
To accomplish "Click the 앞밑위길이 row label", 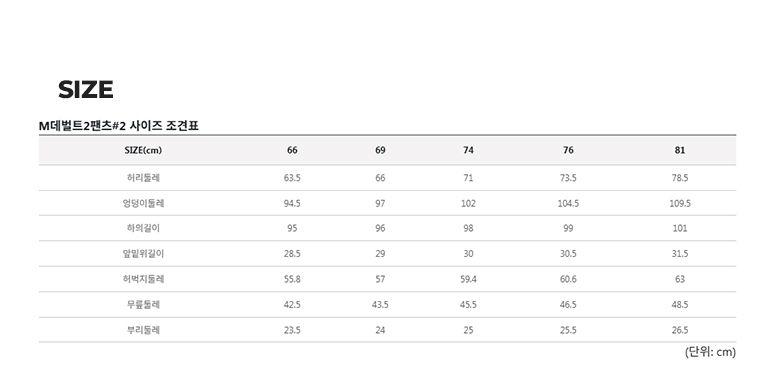I will coord(143,254).
